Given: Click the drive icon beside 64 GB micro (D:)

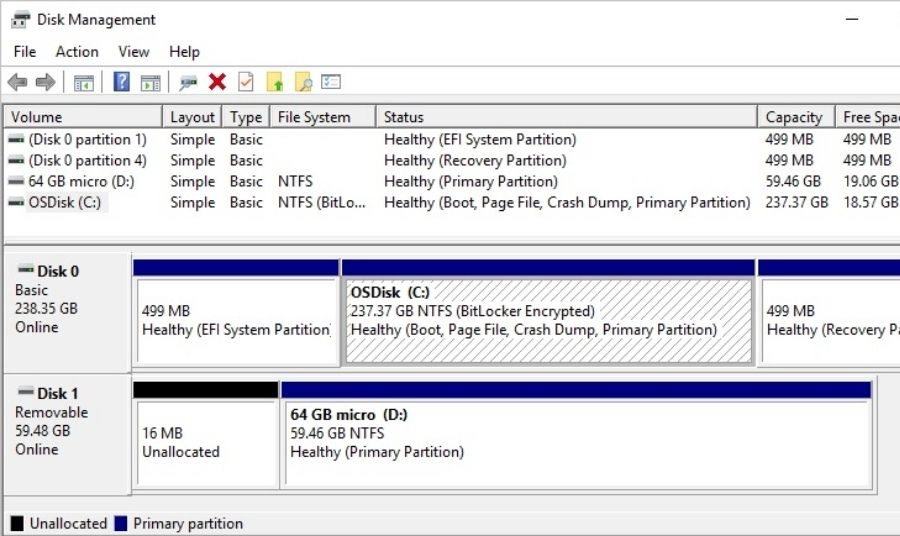Looking at the screenshot, I should [x=16, y=181].
